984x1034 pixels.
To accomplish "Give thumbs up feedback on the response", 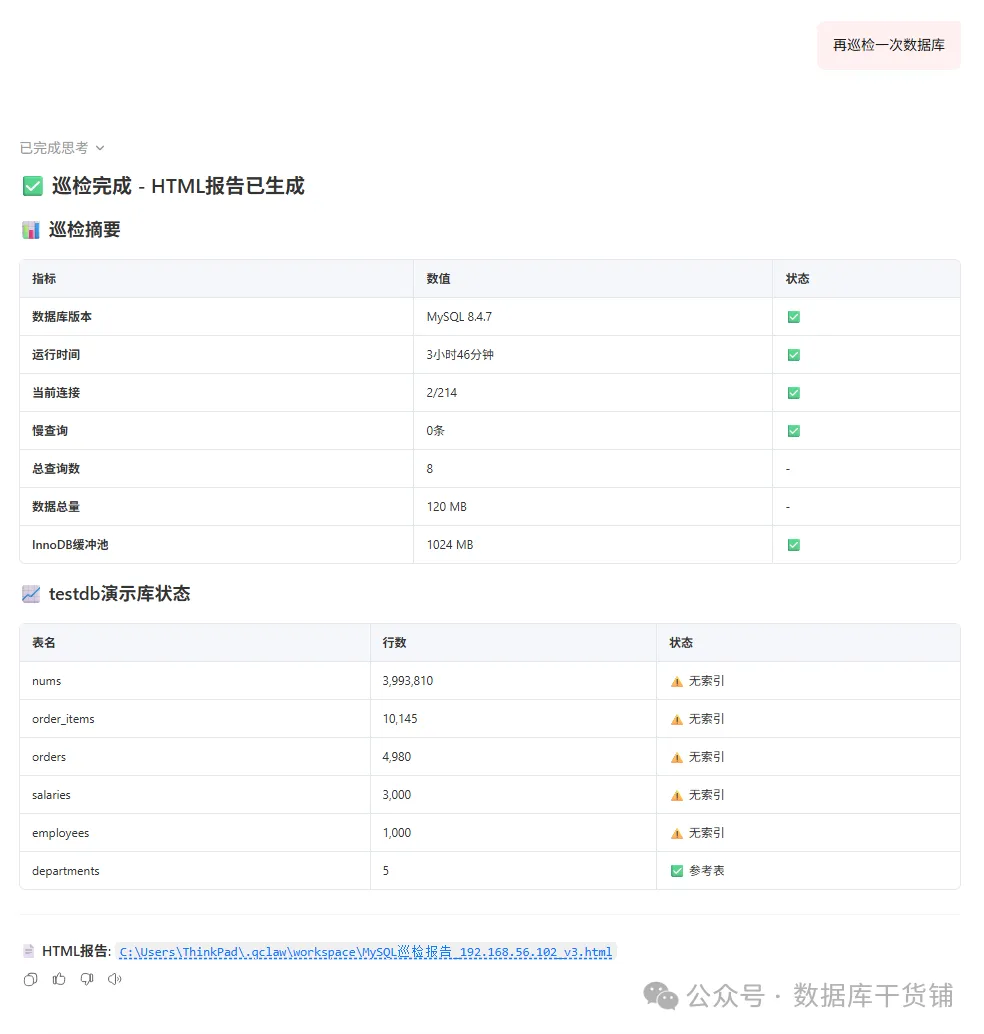I will (x=58, y=979).
